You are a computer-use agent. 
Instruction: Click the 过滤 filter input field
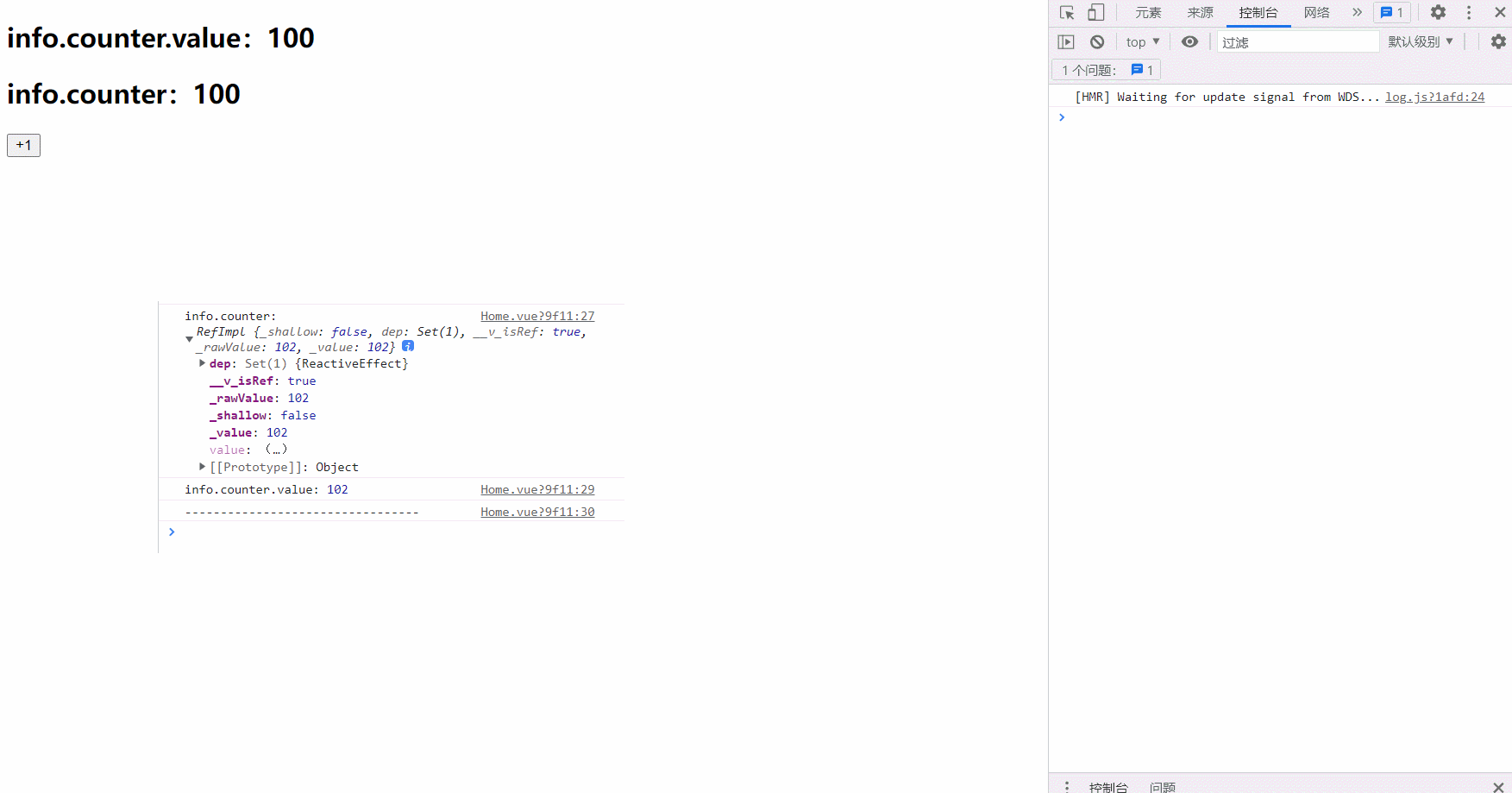click(x=1297, y=42)
